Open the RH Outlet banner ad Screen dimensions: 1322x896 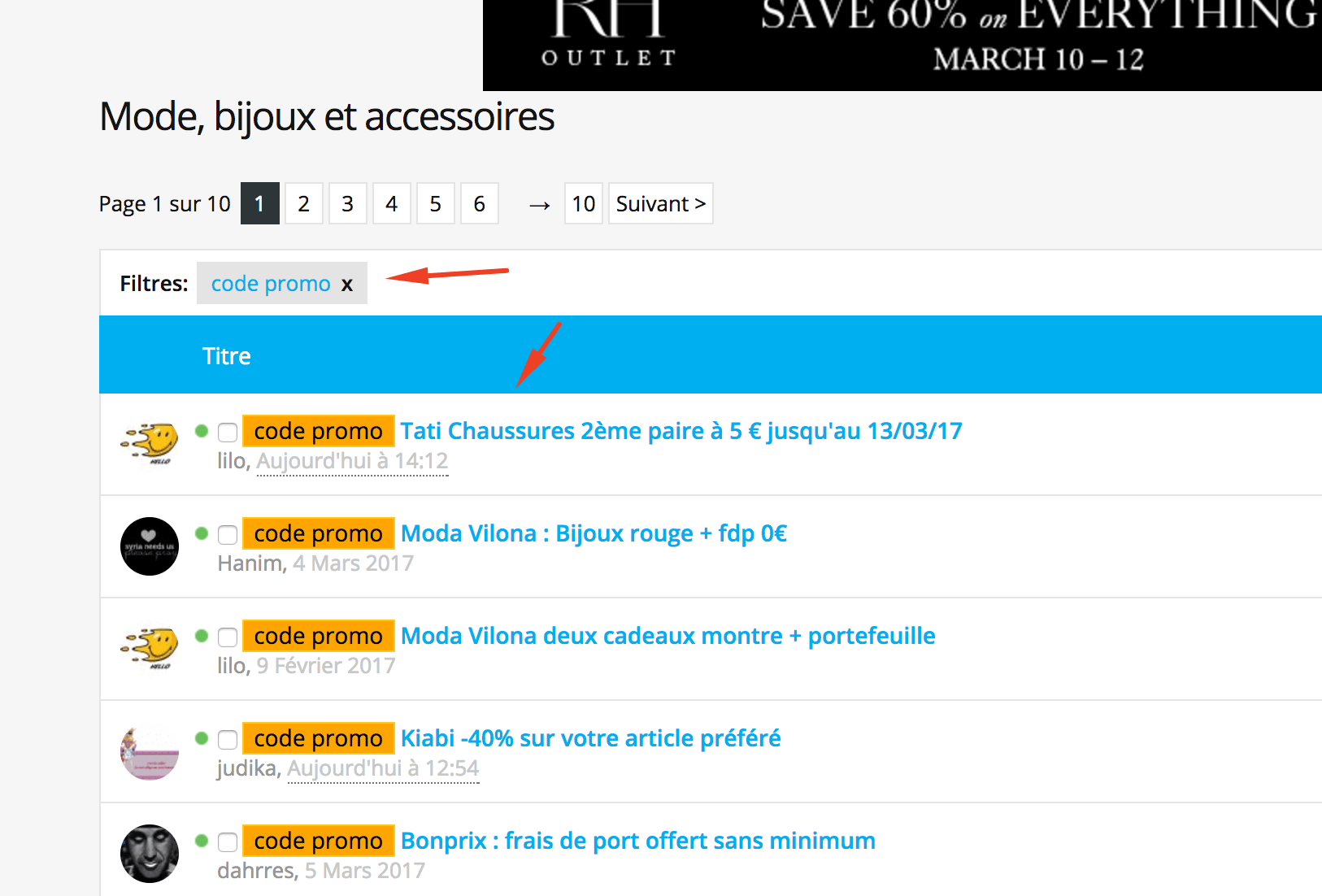(902, 44)
